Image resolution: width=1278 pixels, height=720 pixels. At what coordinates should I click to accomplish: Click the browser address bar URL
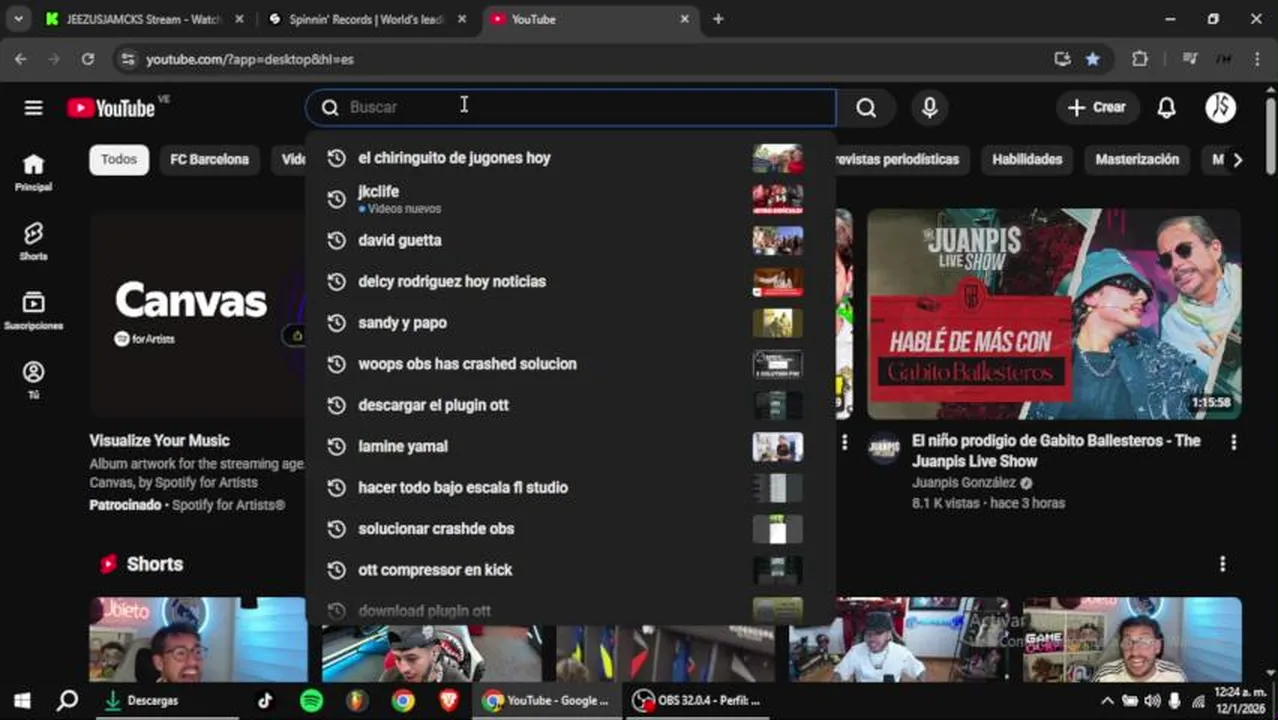pyautogui.click(x=250, y=60)
